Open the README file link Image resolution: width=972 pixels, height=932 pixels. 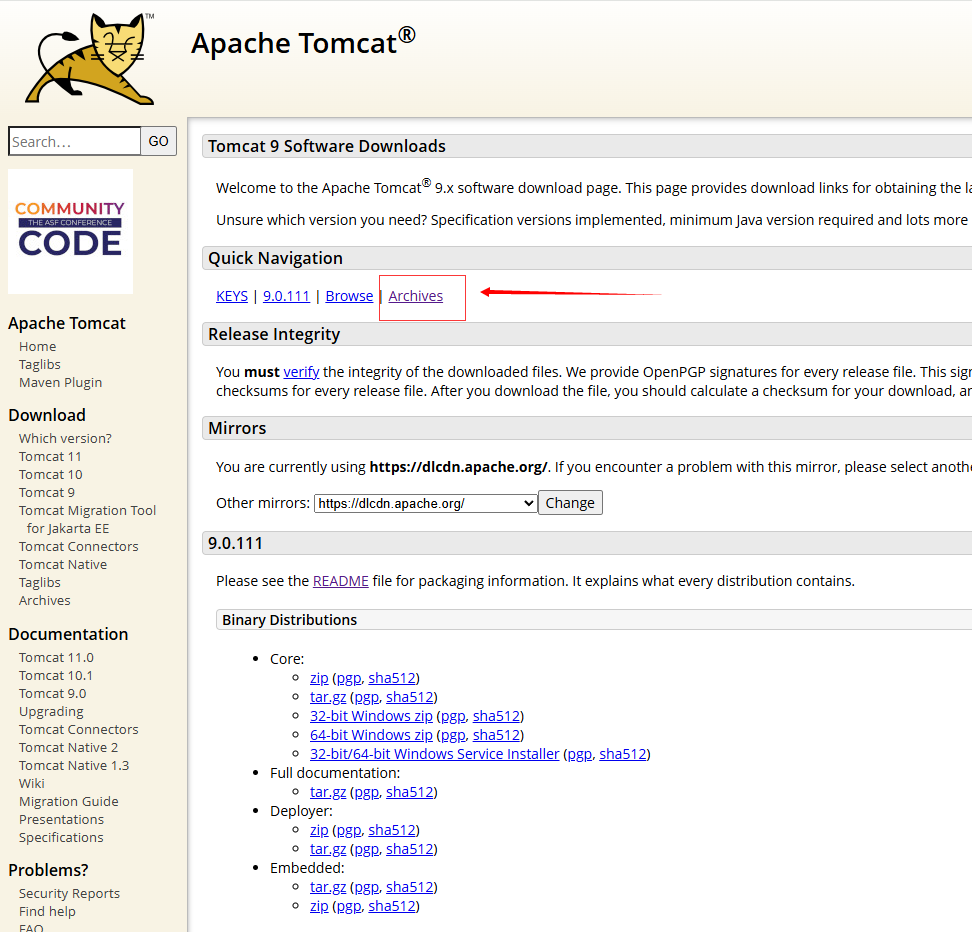pos(341,581)
